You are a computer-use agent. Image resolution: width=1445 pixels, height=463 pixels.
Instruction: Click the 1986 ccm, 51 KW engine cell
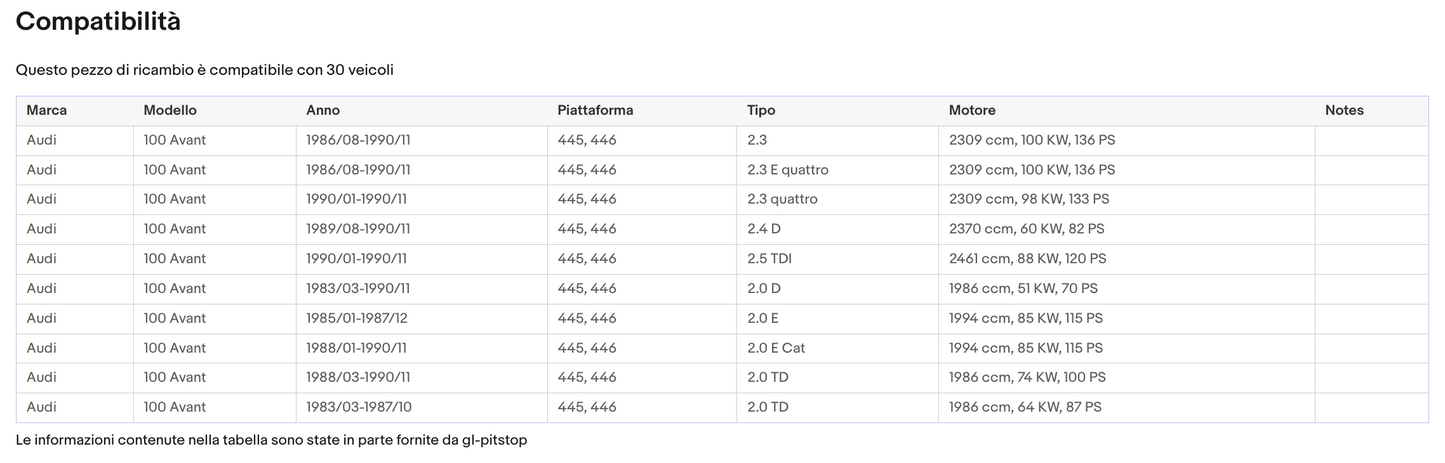[x=1023, y=288]
